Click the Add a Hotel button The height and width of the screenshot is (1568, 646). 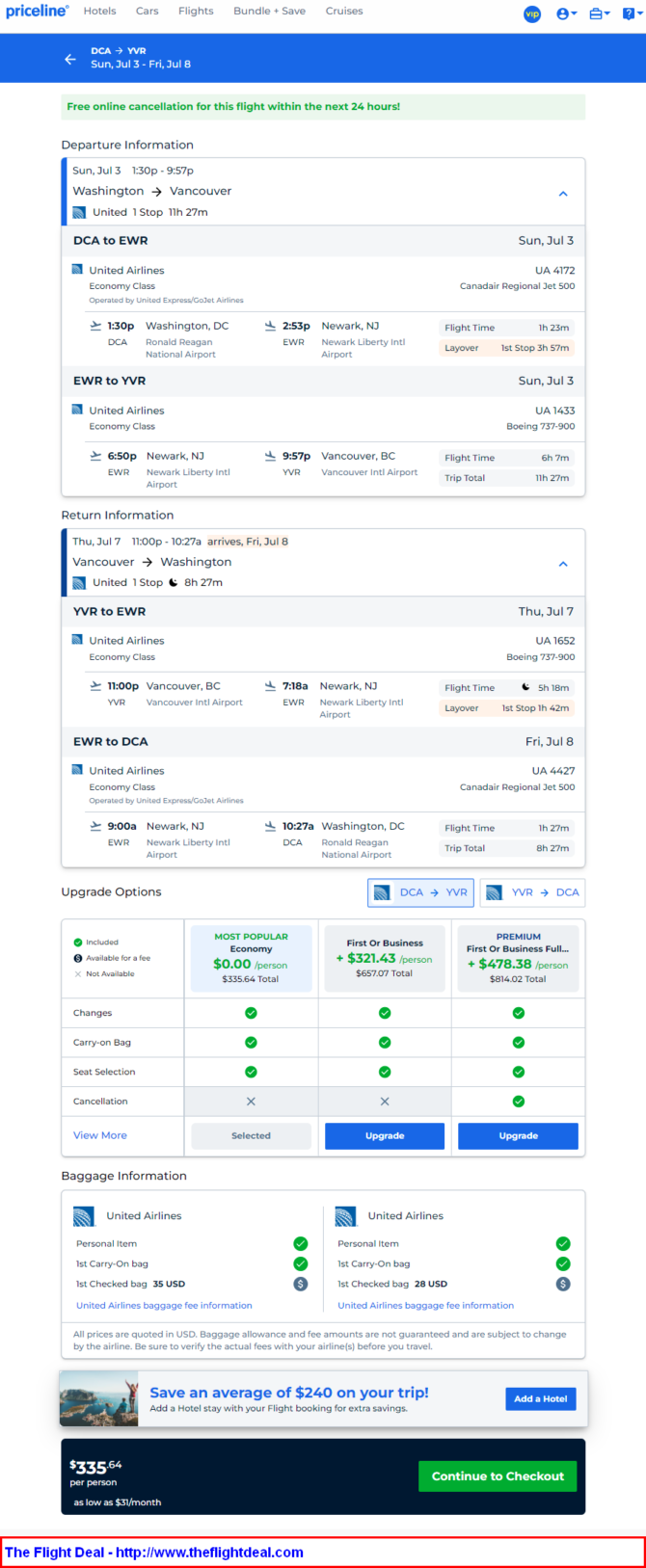pyautogui.click(x=540, y=1398)
